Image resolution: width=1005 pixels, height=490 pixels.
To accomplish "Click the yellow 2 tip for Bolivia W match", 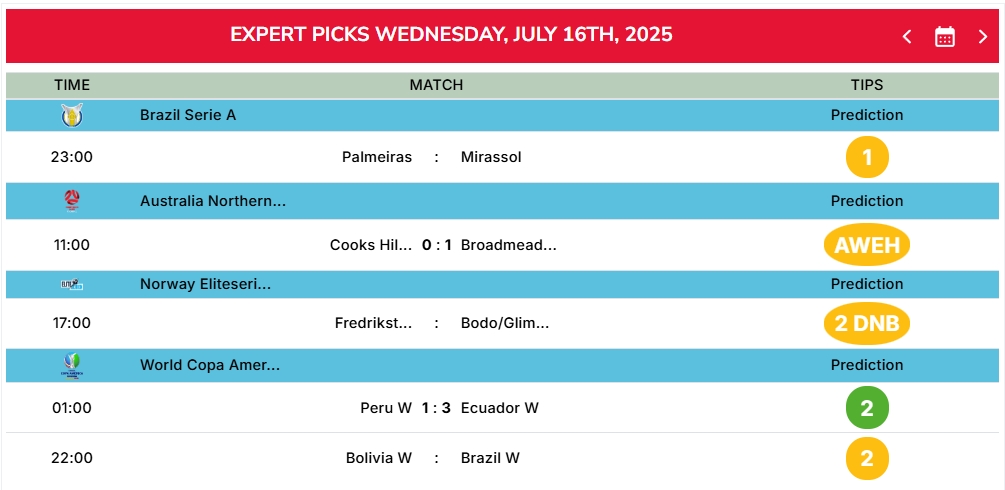I will (x=867, y=459).
